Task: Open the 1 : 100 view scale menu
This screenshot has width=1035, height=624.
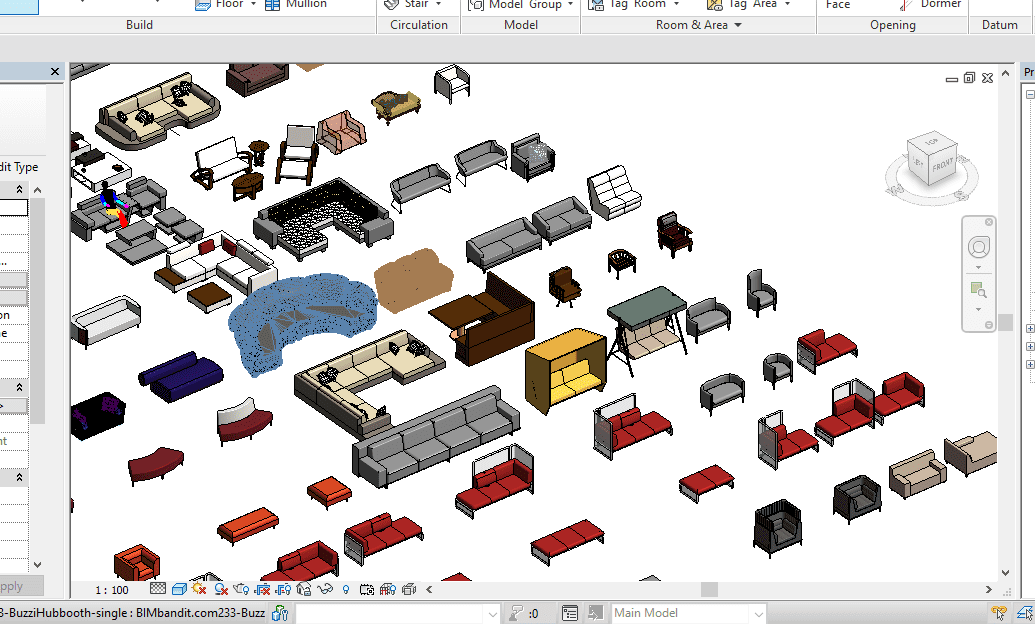Action: (111, 590)
